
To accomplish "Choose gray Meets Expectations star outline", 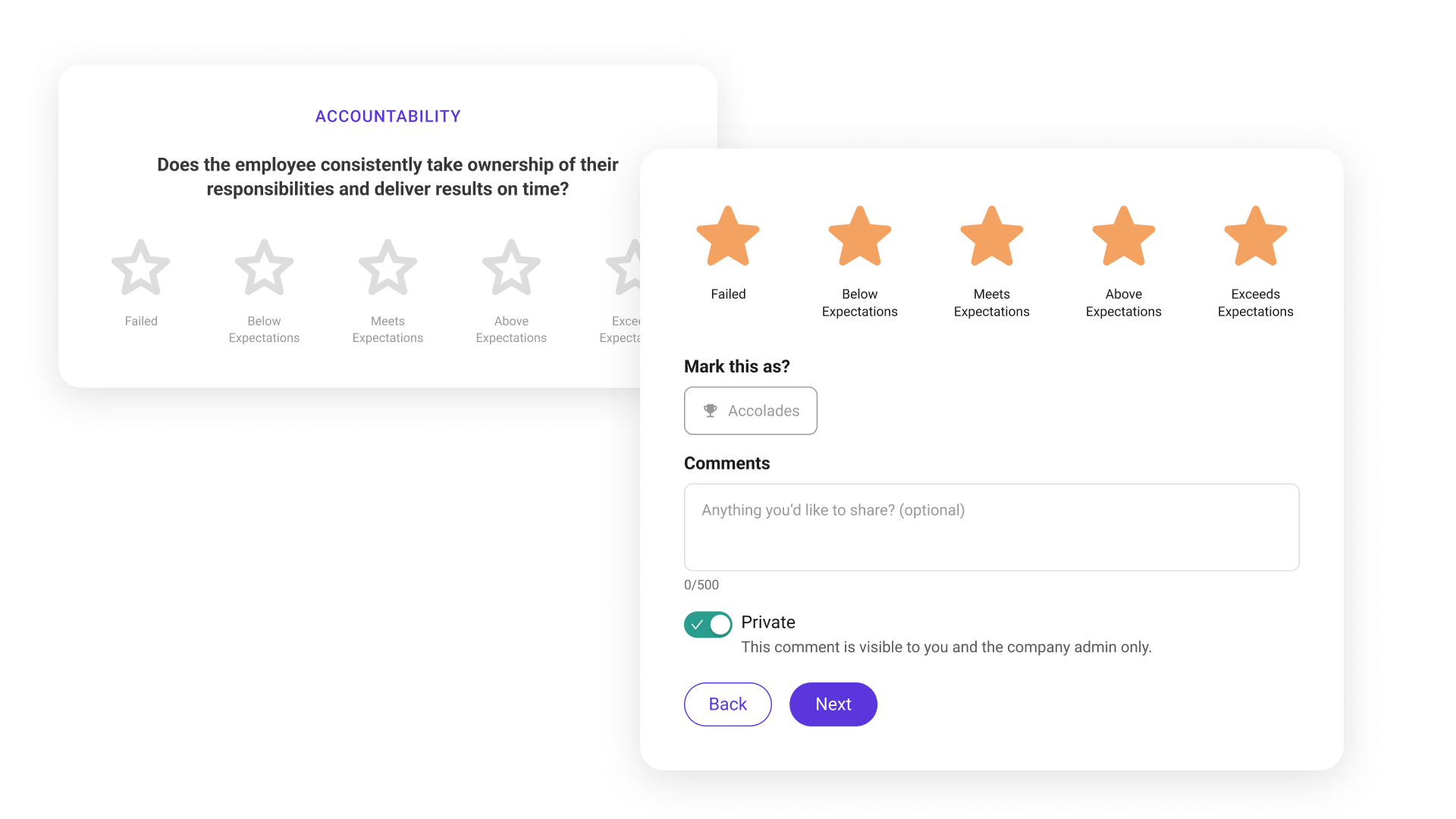I will [x=388, y=268].
